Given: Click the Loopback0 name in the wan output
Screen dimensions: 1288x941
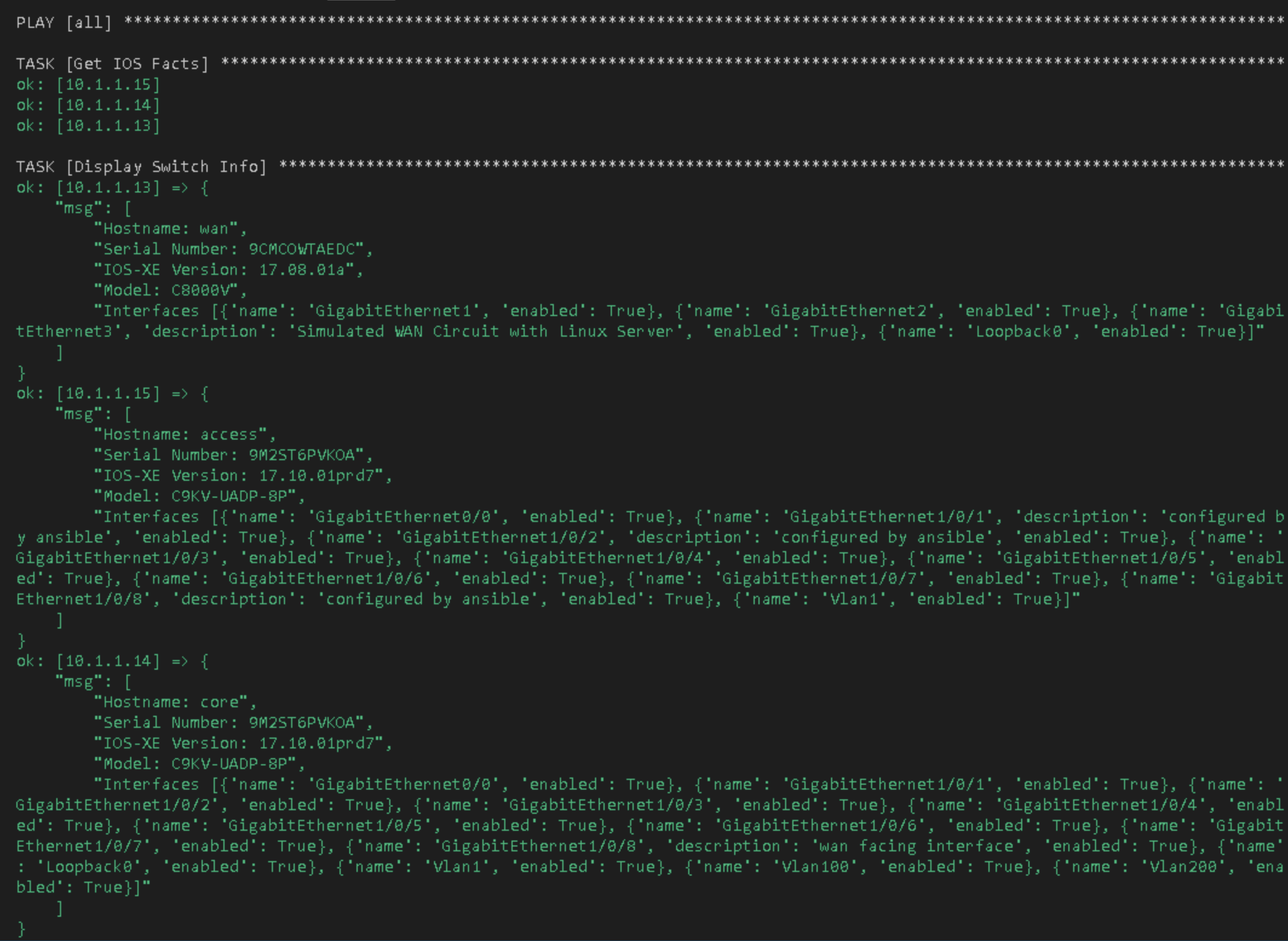Looking at the screenshot, I should tap(1018, 331).
